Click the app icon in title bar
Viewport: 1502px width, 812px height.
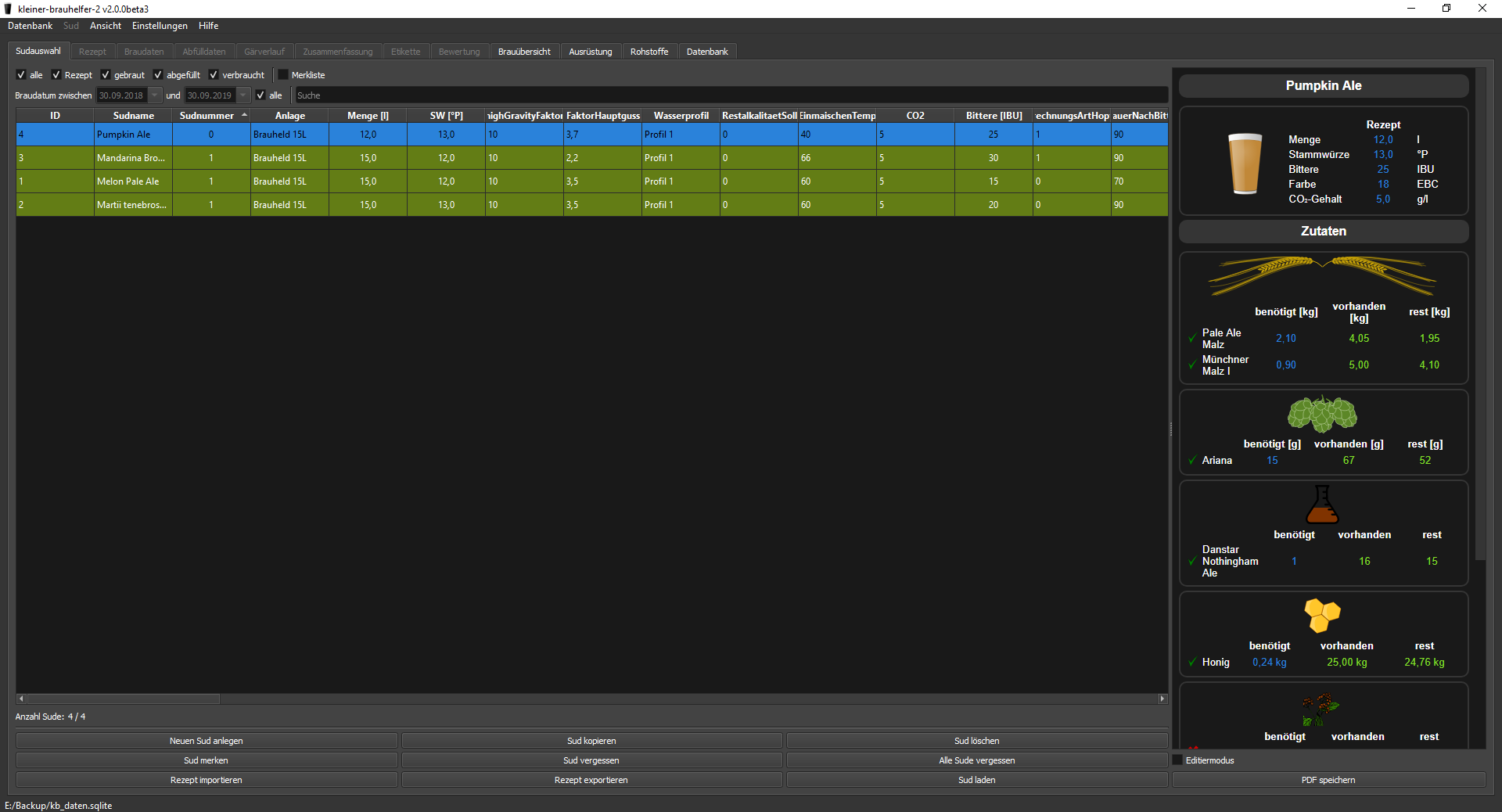tap(9, 9)
